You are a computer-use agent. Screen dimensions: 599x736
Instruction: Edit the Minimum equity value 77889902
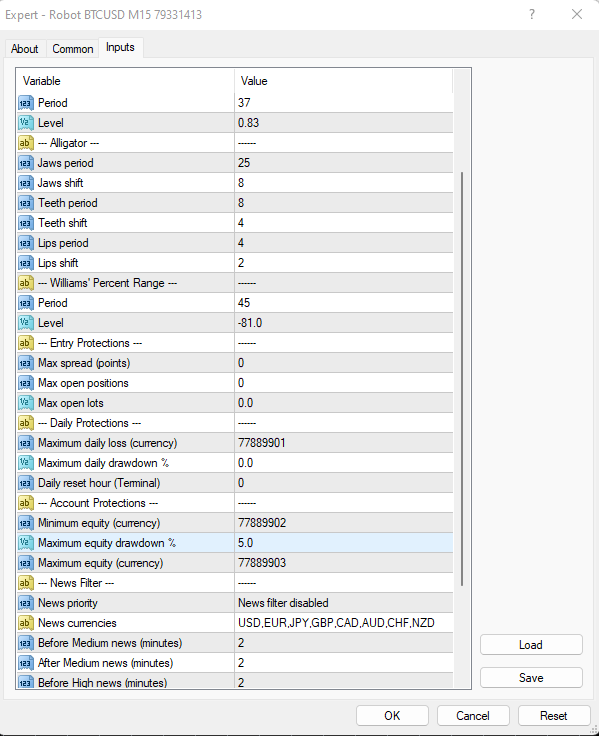tap(344, 523)
